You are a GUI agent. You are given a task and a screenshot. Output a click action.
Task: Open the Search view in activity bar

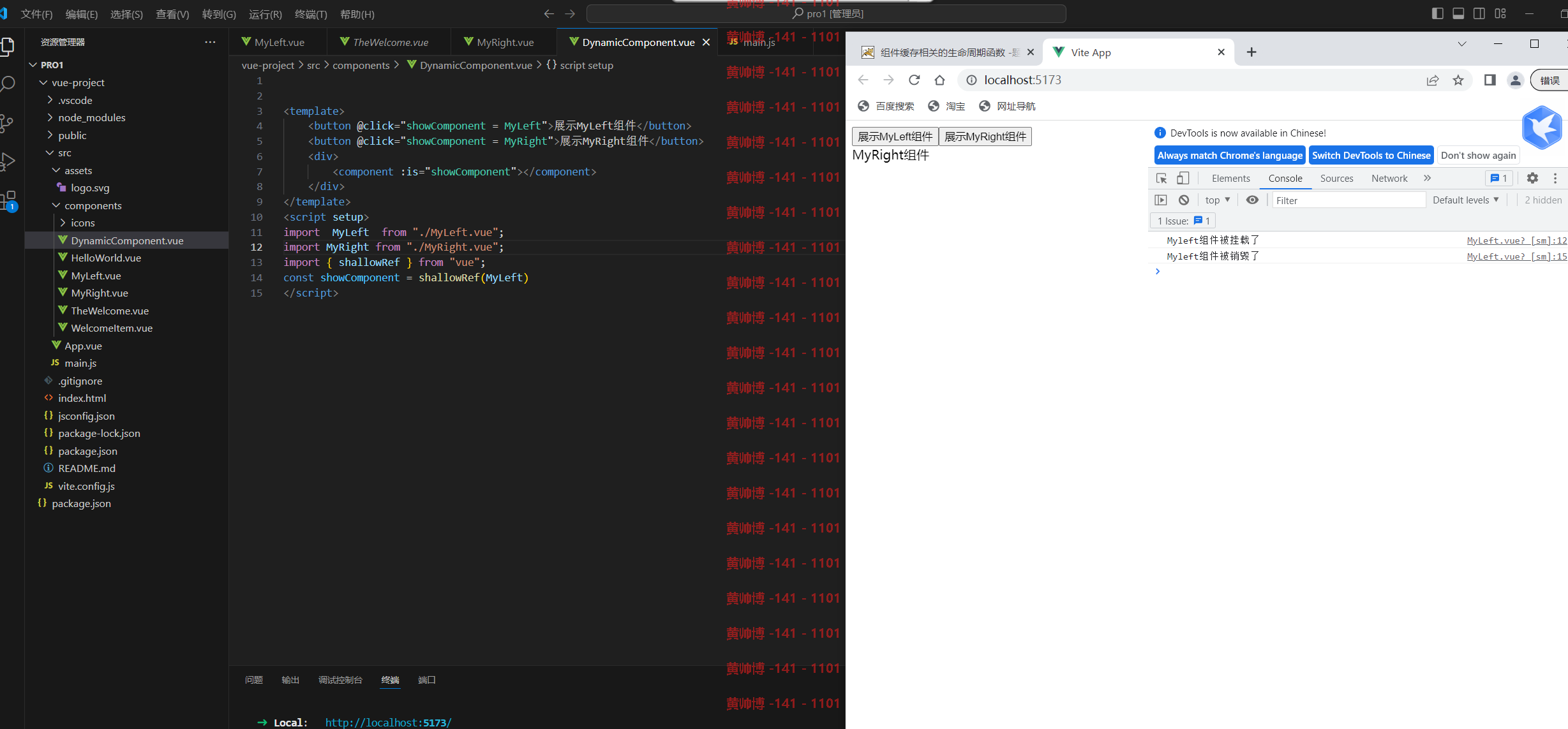[7, 84]
